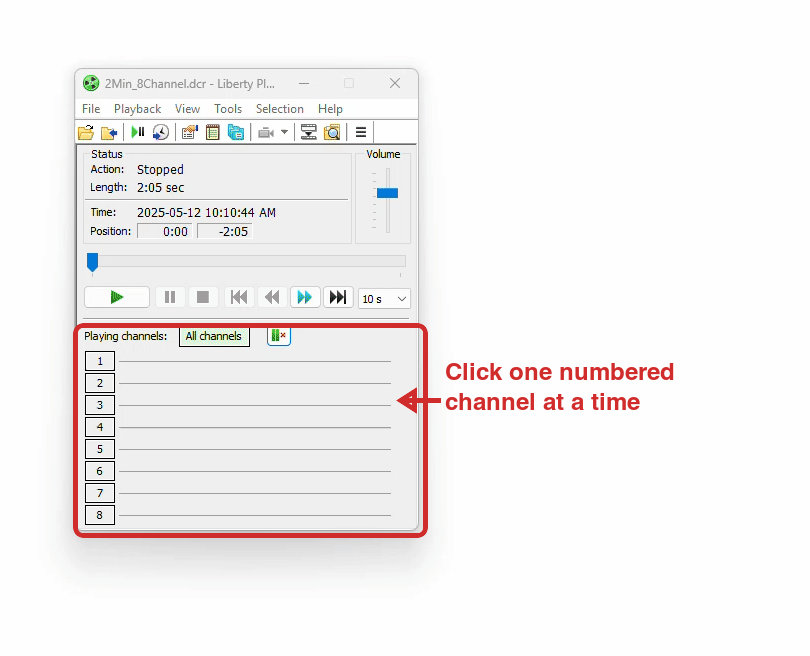Open the Help menu
810x656 pixels.
[330, 109]
